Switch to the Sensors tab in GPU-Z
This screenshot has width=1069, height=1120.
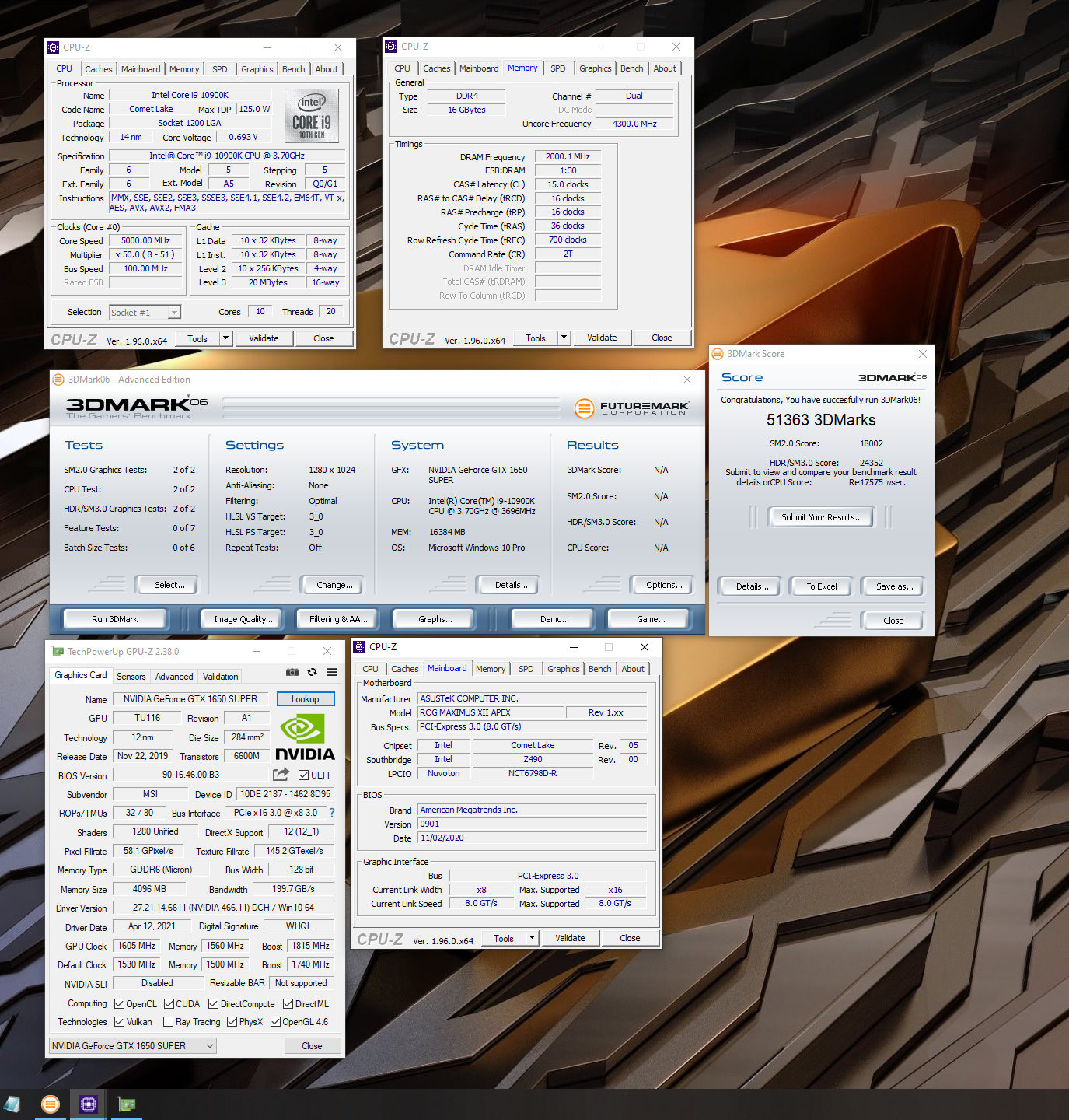point(131,677)
